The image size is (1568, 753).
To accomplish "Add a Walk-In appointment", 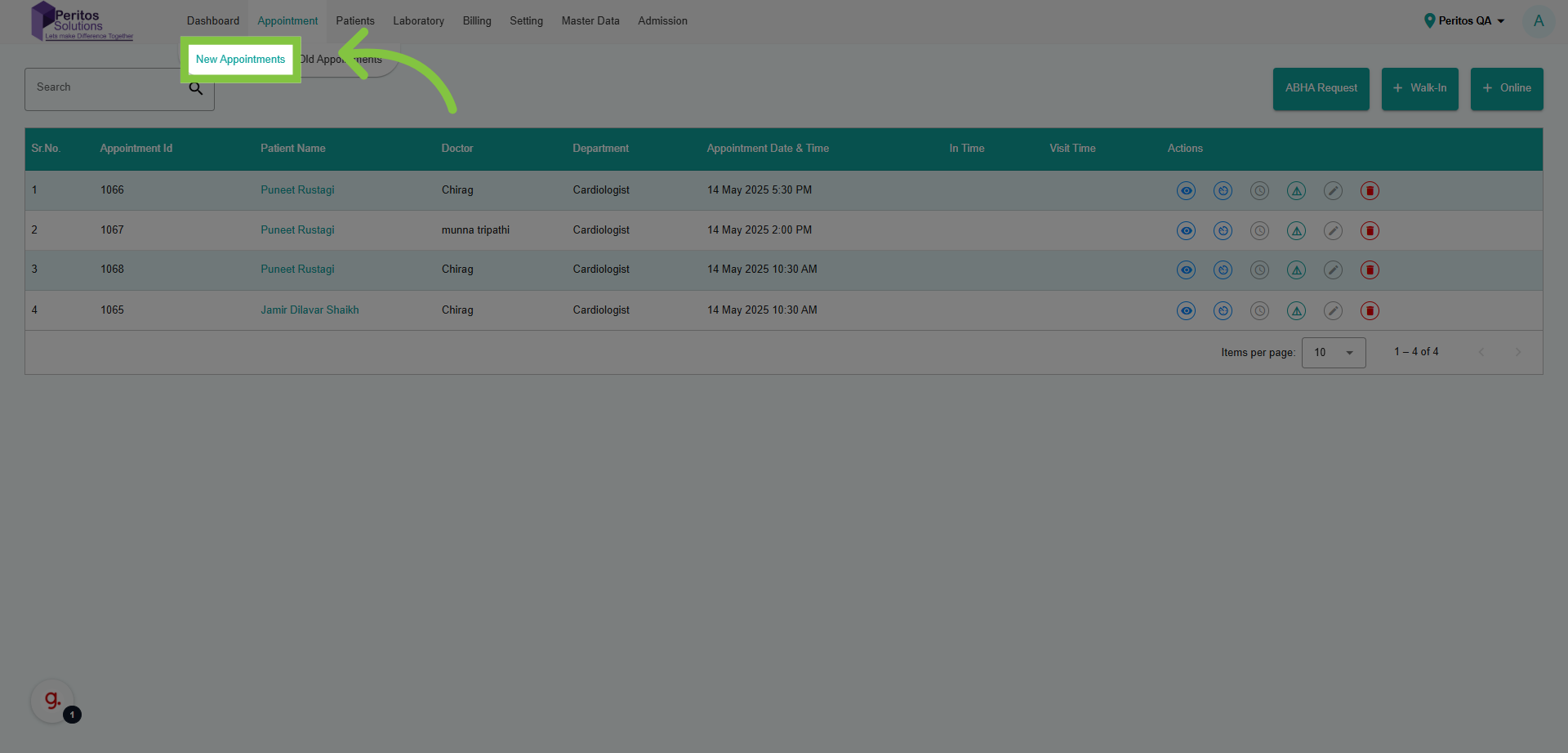I will [1419, 88].
